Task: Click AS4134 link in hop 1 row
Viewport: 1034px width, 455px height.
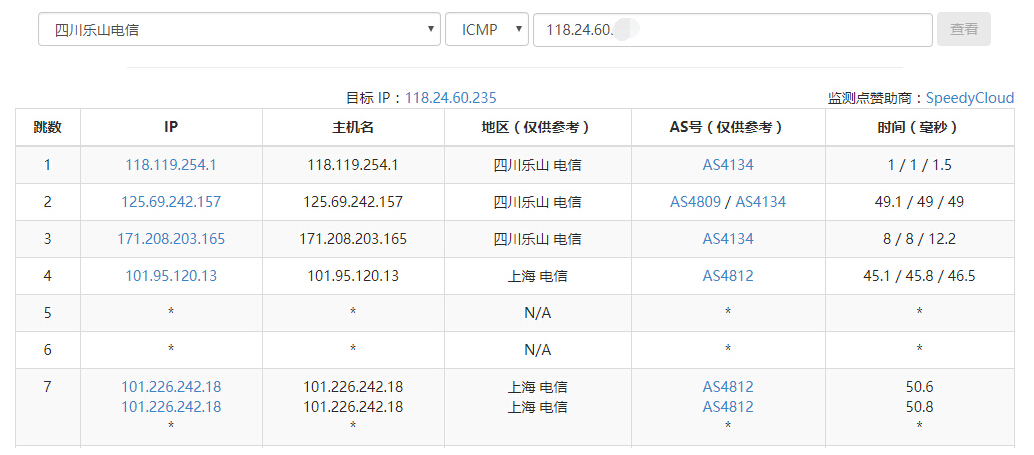Action: [728, 165]
